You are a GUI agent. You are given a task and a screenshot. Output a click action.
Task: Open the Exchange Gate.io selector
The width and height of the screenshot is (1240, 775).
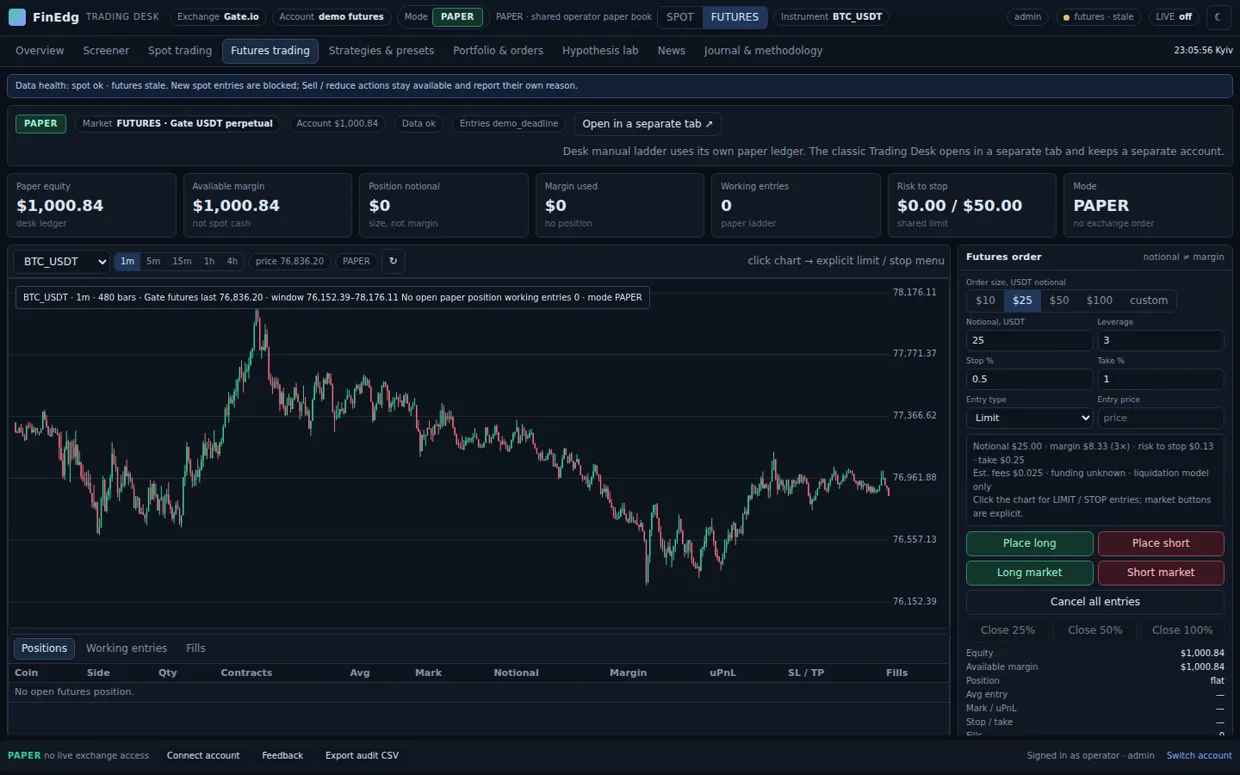[x=218, y=17]
